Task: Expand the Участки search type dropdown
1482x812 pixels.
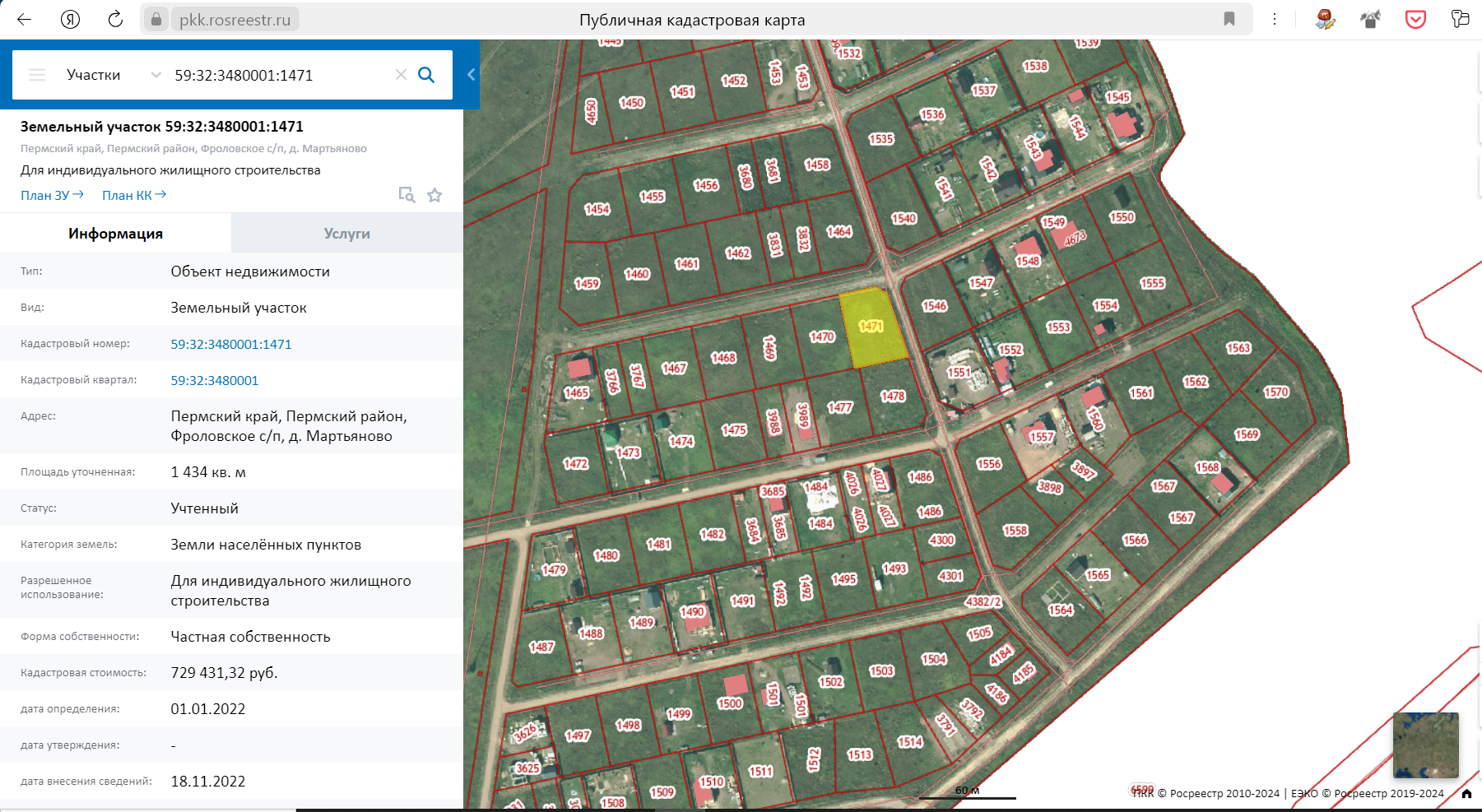Action: (156, 75)
